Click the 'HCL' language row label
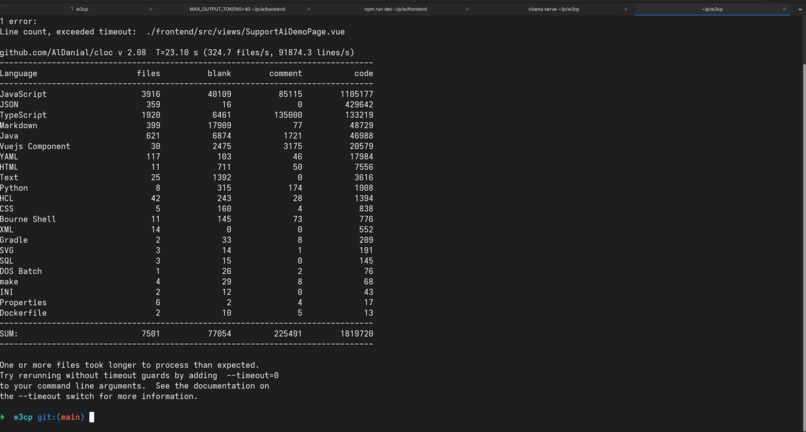This screenshot has height=432, width=806. coord(7,199)
